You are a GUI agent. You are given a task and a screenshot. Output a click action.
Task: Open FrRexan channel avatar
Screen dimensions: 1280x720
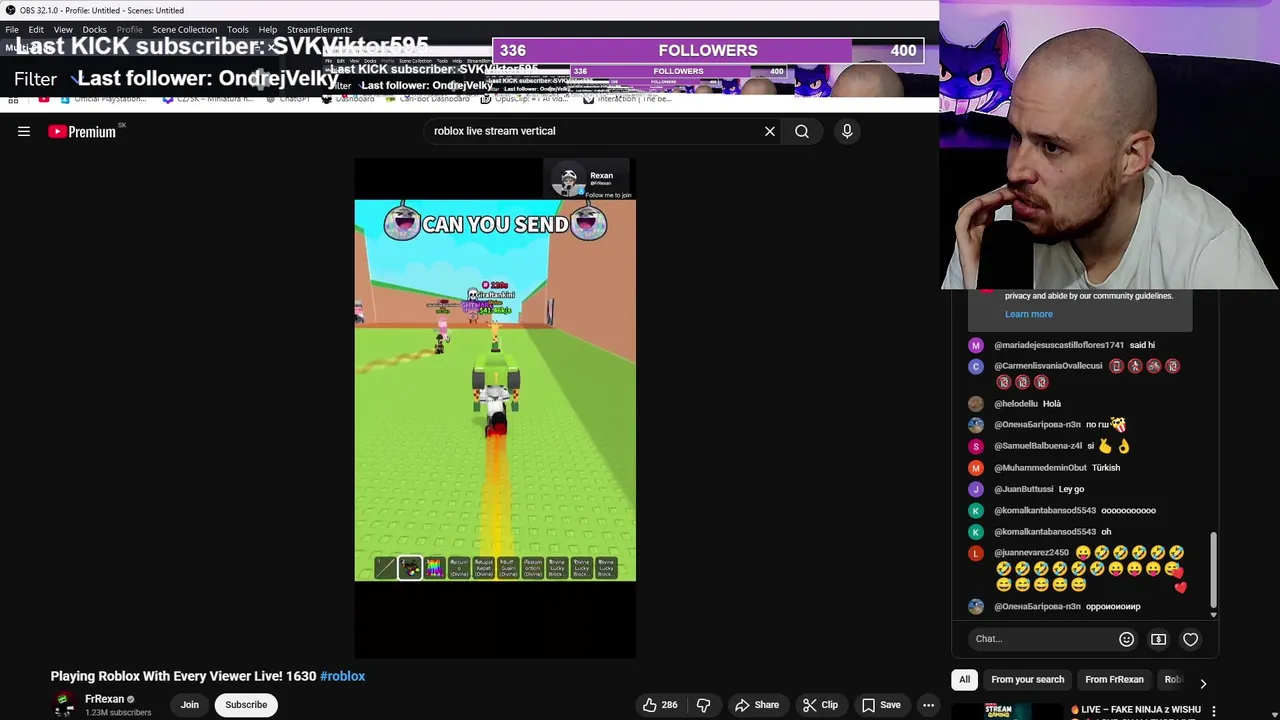[x=64, y=705]
